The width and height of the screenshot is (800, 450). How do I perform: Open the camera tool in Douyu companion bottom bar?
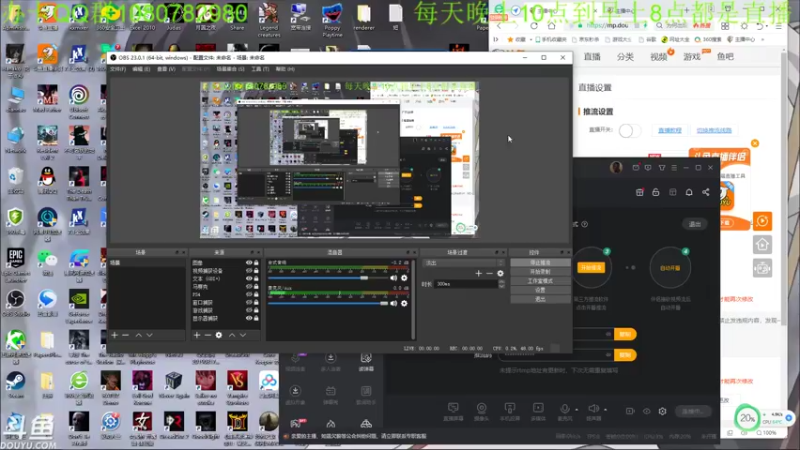481,411
